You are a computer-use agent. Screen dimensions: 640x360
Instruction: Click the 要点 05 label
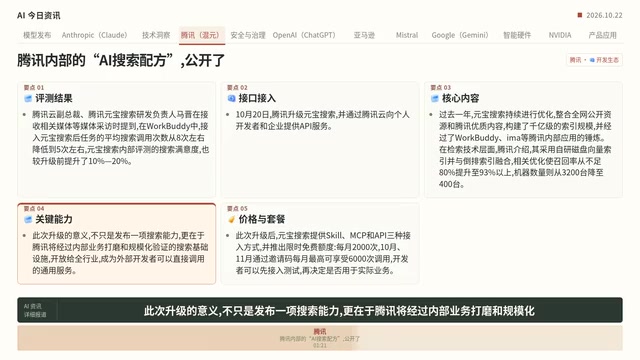pyautogui.click(x=237, y=208)
